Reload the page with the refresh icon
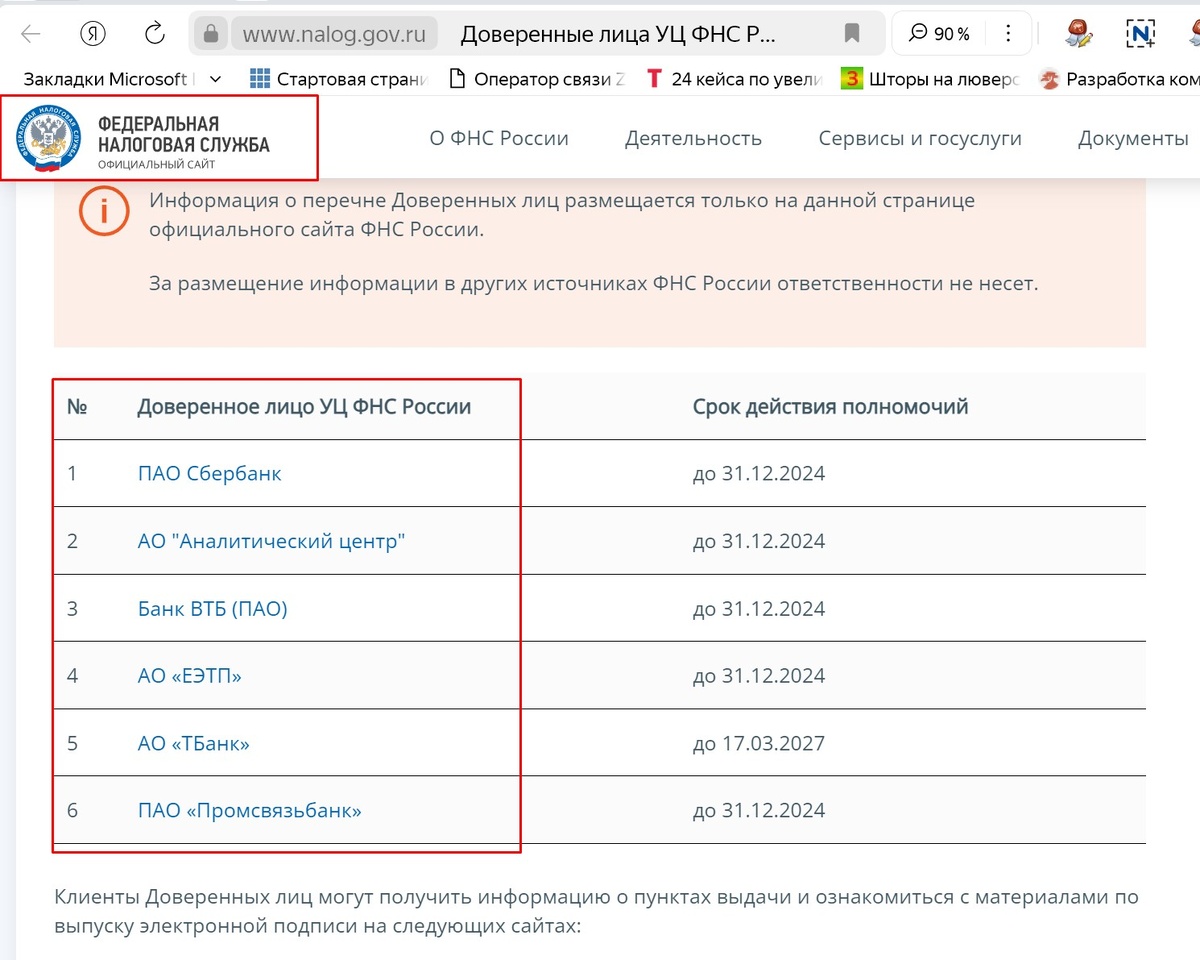1200x960 pixels. 155,34
